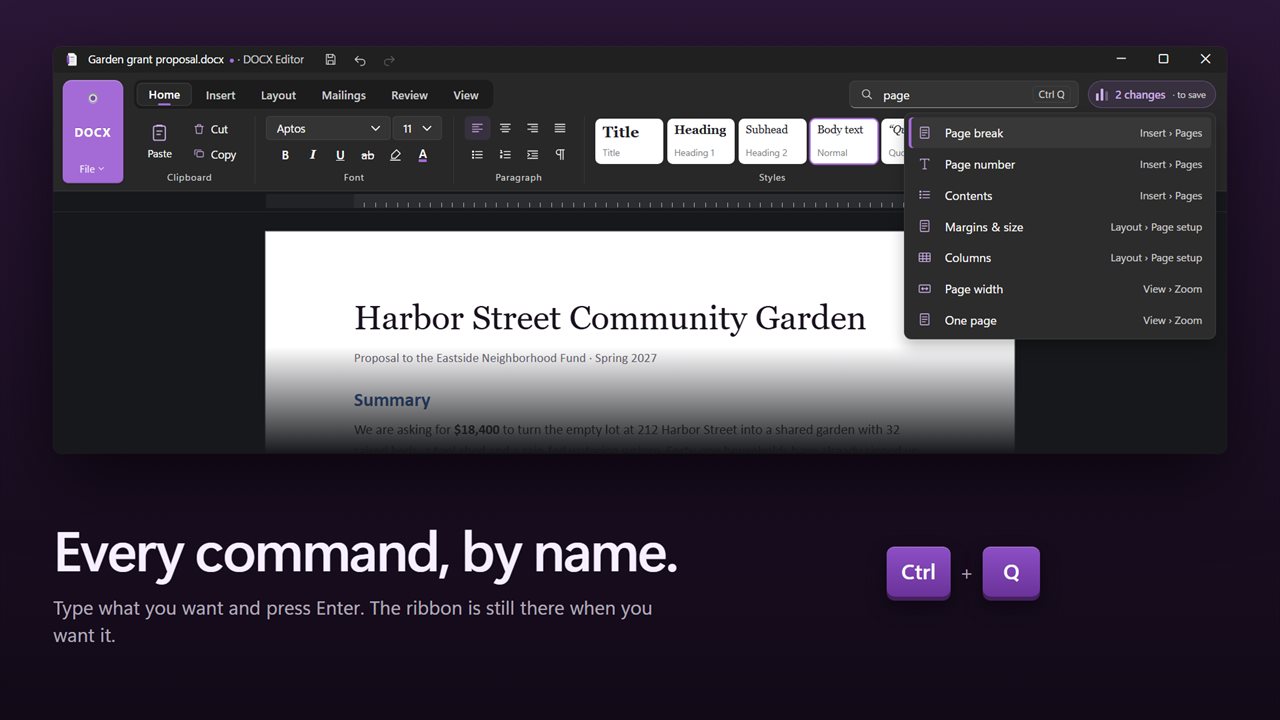Viewport: 1280px width, 720px height.
Task: Insert a bulleted list
Action: click(478, 155)
